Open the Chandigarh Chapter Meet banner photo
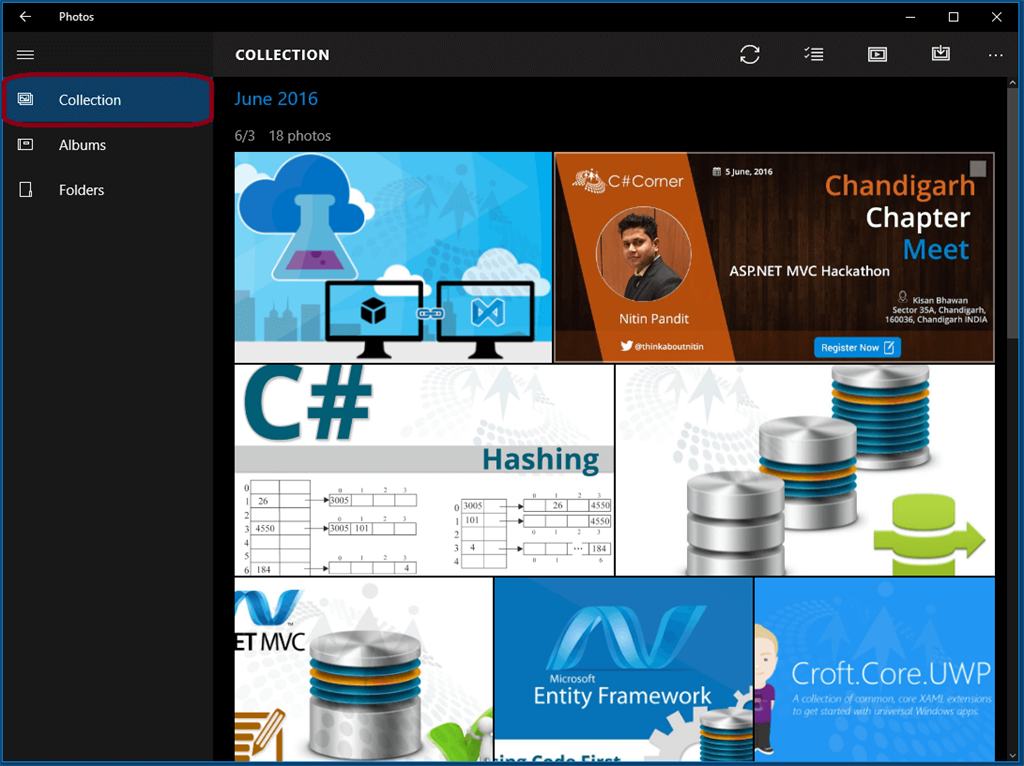Screen dimensions: 1024x766 click(774, 257)
